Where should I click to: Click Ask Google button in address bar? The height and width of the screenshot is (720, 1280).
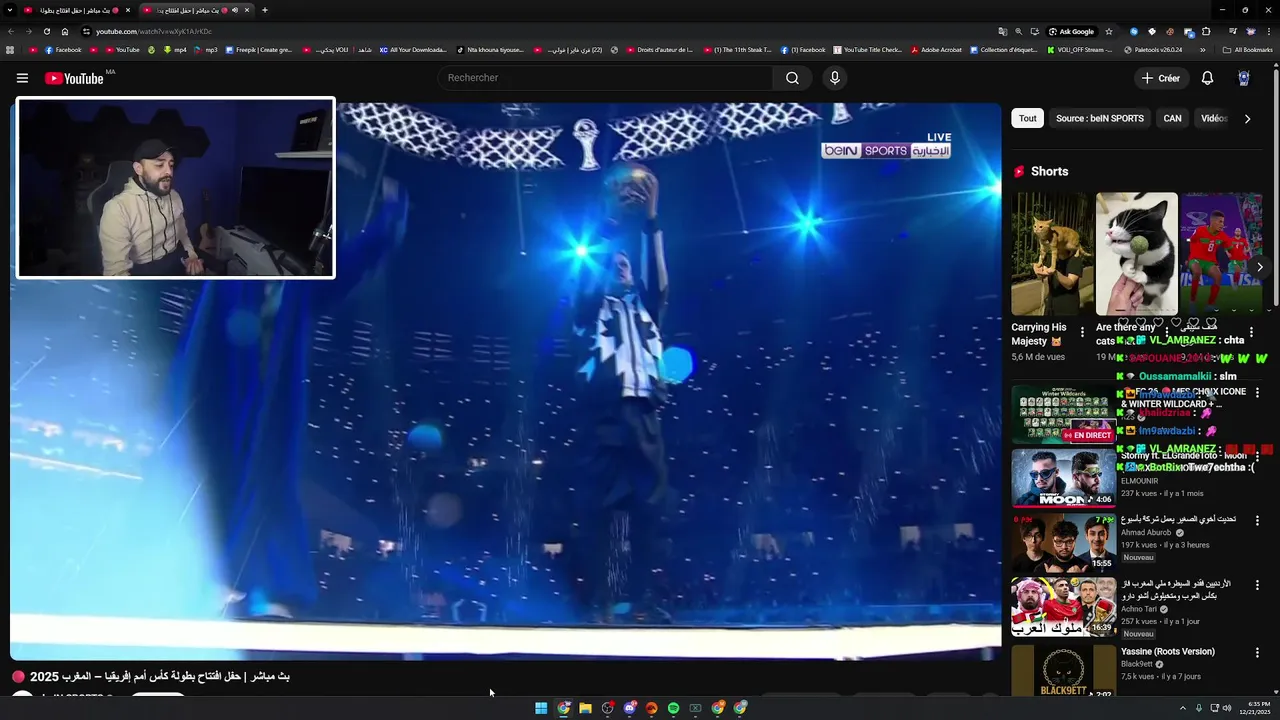[1071, 31]
